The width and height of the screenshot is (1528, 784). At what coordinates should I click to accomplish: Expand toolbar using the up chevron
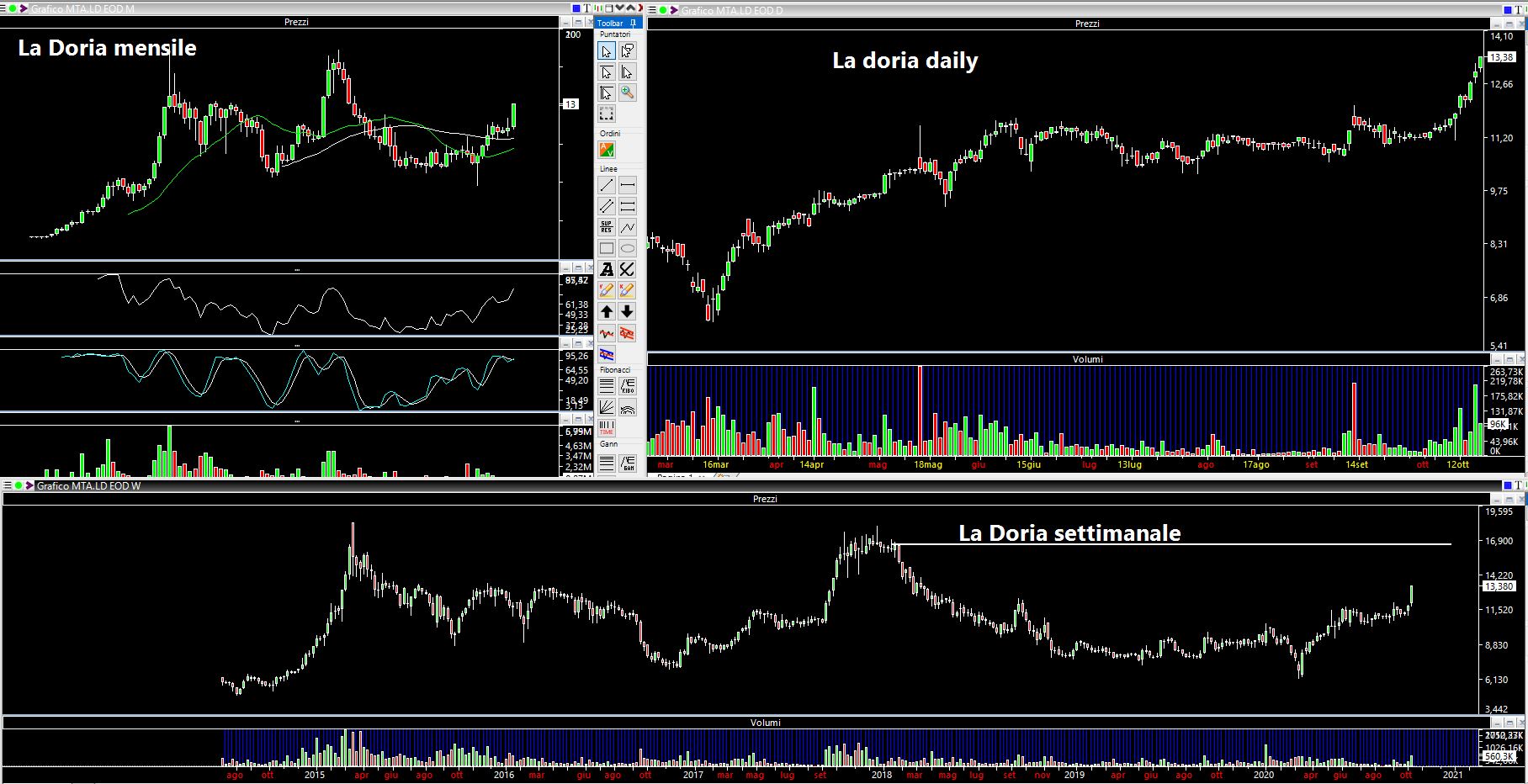tap(630, 8)
